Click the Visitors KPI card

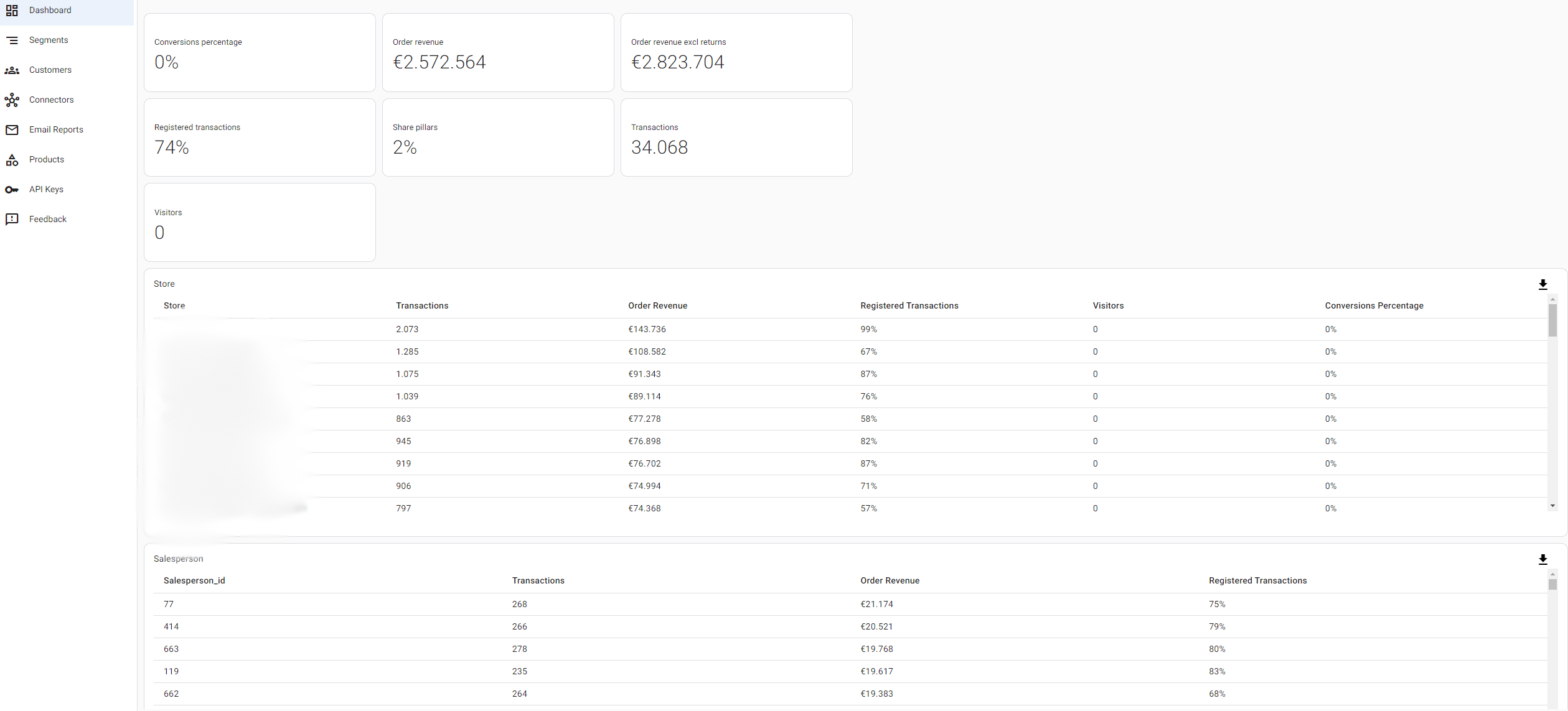coord(260,222)
